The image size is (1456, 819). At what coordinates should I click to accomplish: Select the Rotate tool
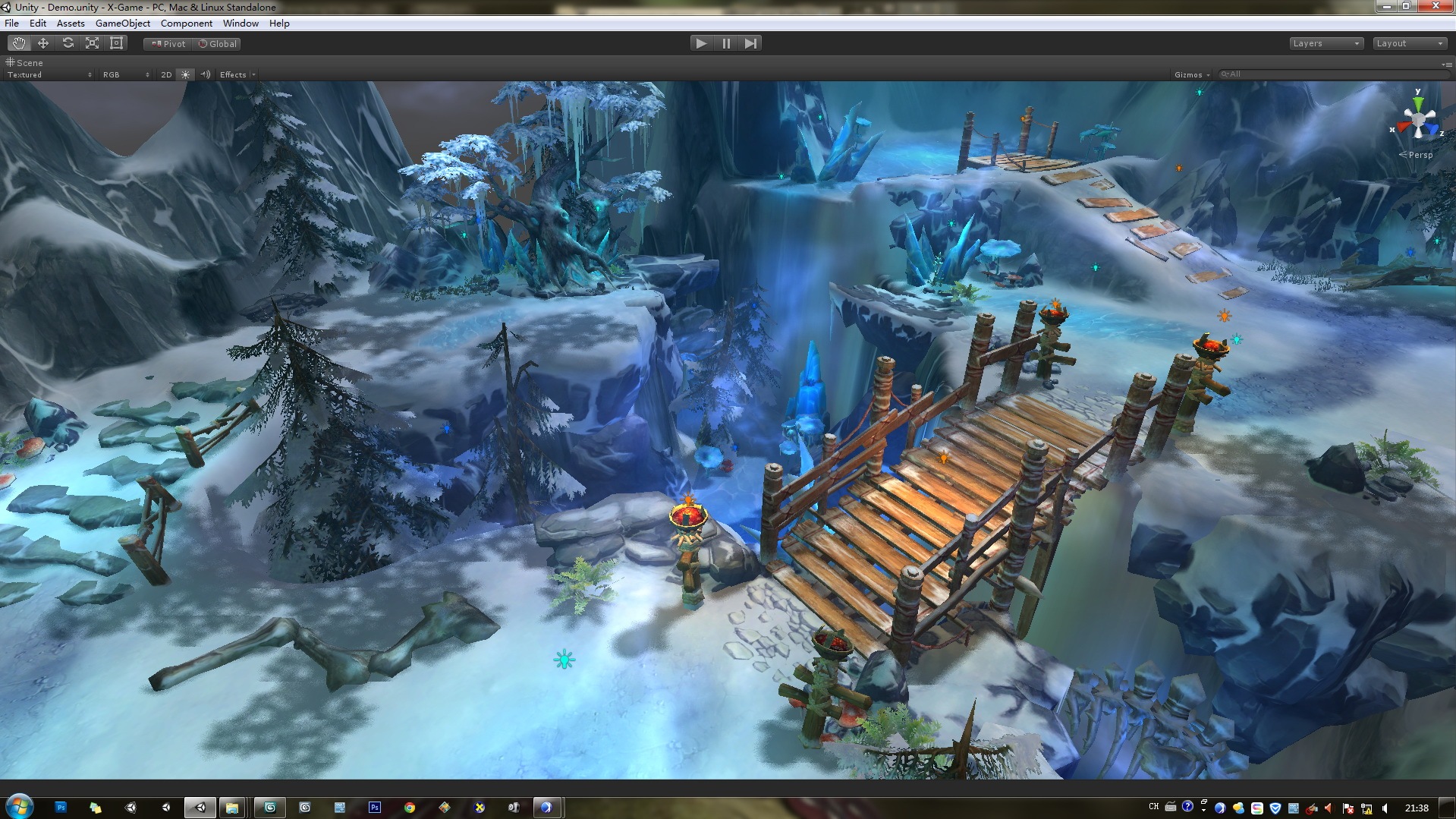68,43
